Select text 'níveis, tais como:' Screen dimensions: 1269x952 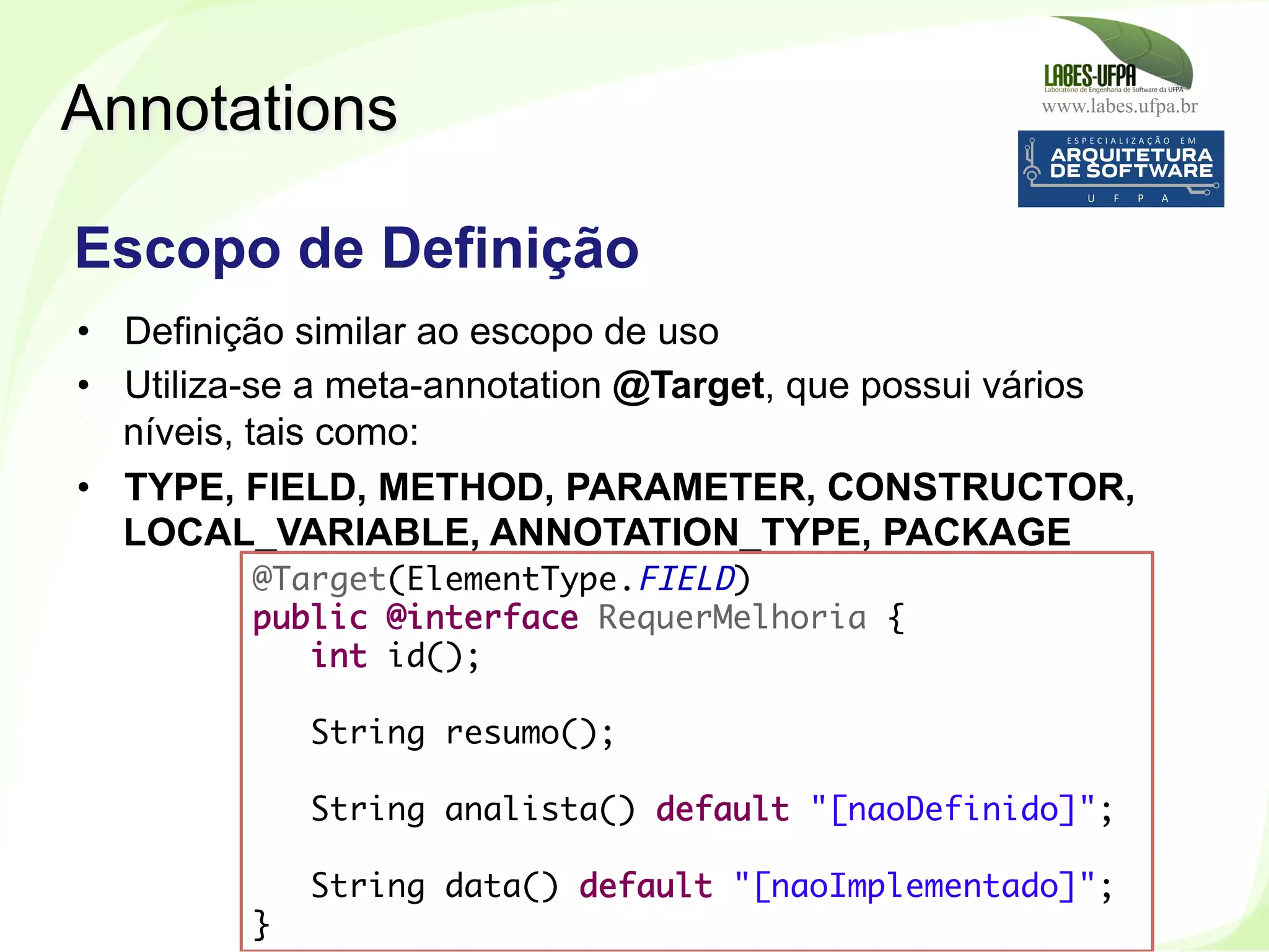(271, 432)
